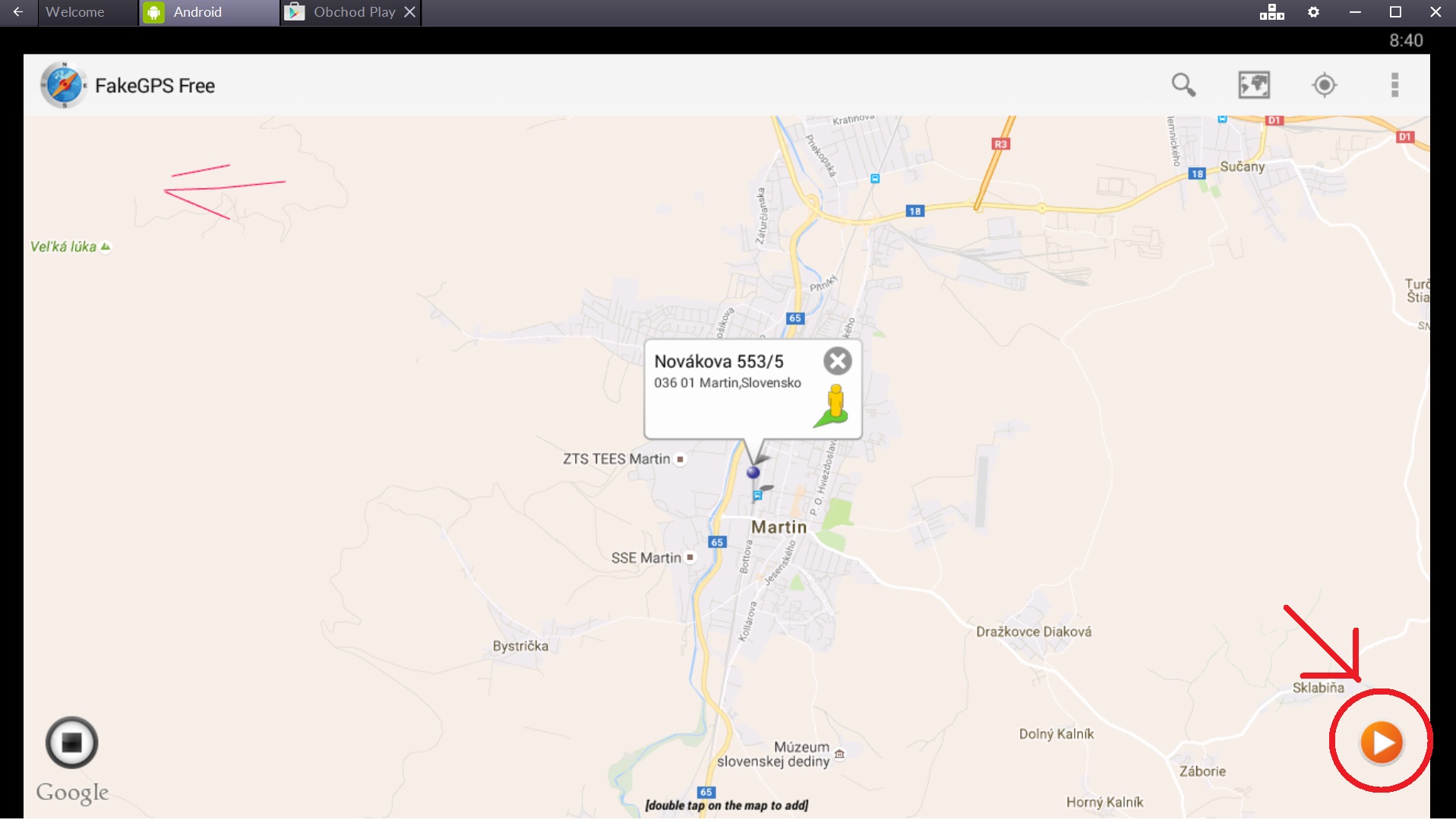The height and width of the screenshot is (823, 1456).
Task: Click the Veľká lúka peak label
Action: pos(63,247)
